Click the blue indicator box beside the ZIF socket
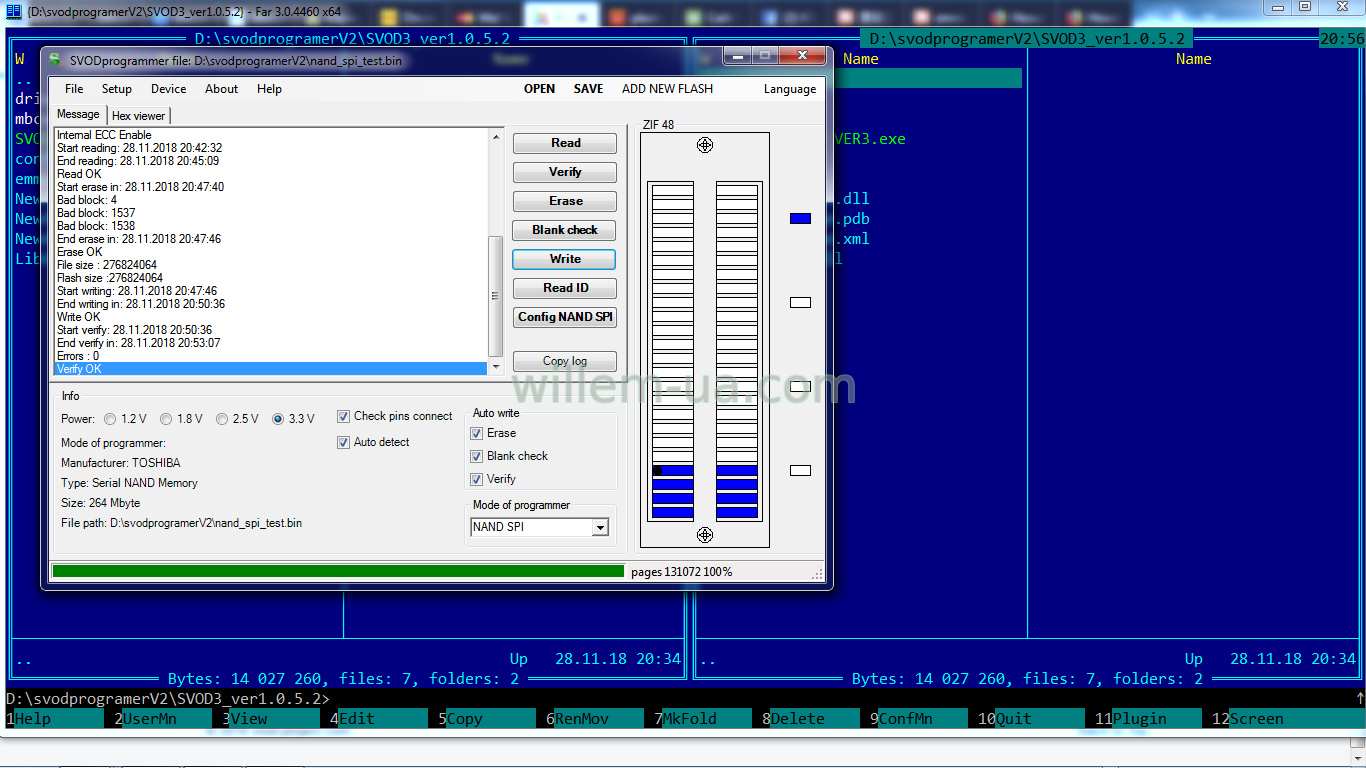The image size is (1366, 768). [x=800, y=218]
